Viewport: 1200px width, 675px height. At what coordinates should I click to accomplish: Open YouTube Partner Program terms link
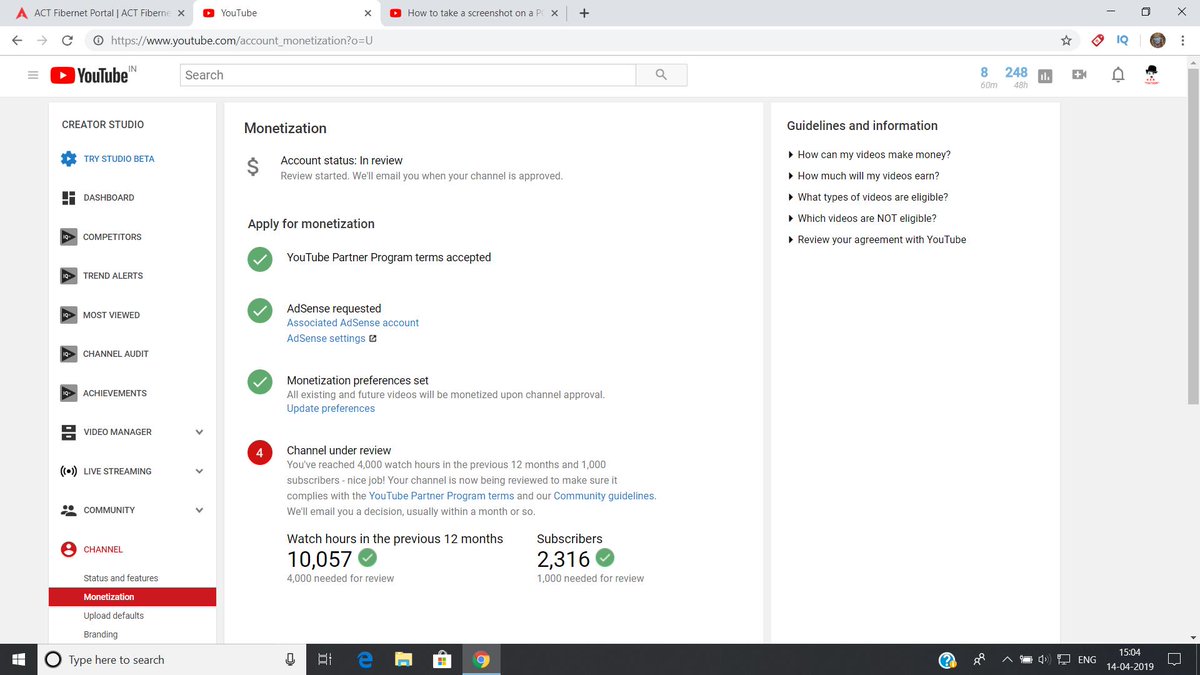coord(441,496)
